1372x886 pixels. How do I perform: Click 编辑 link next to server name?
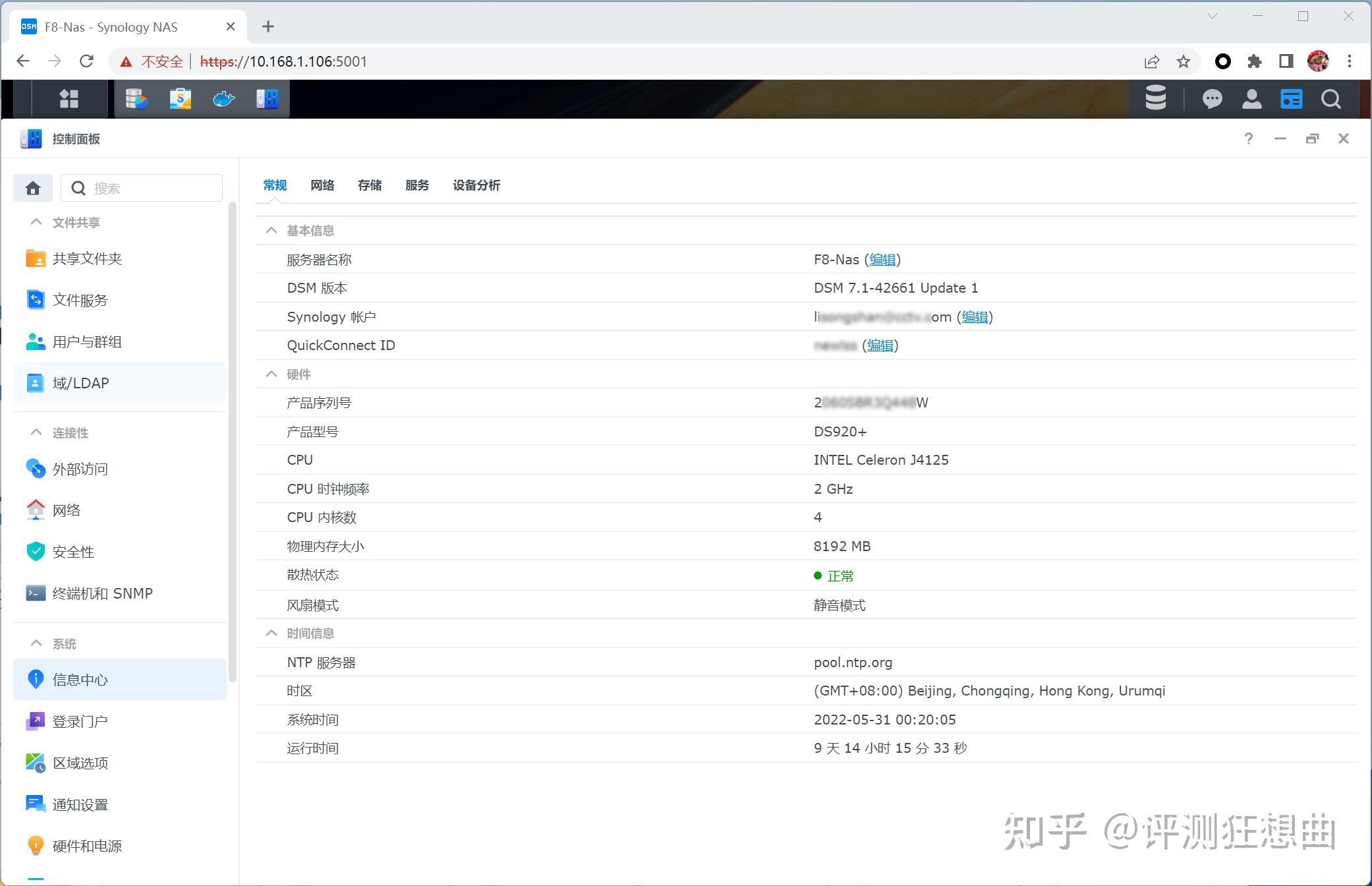(x=882, y=260)
